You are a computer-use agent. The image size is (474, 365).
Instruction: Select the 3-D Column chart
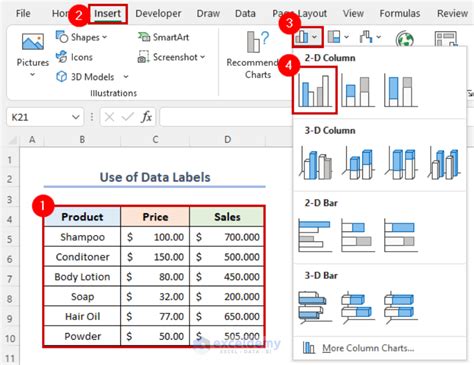click(444, 164)
